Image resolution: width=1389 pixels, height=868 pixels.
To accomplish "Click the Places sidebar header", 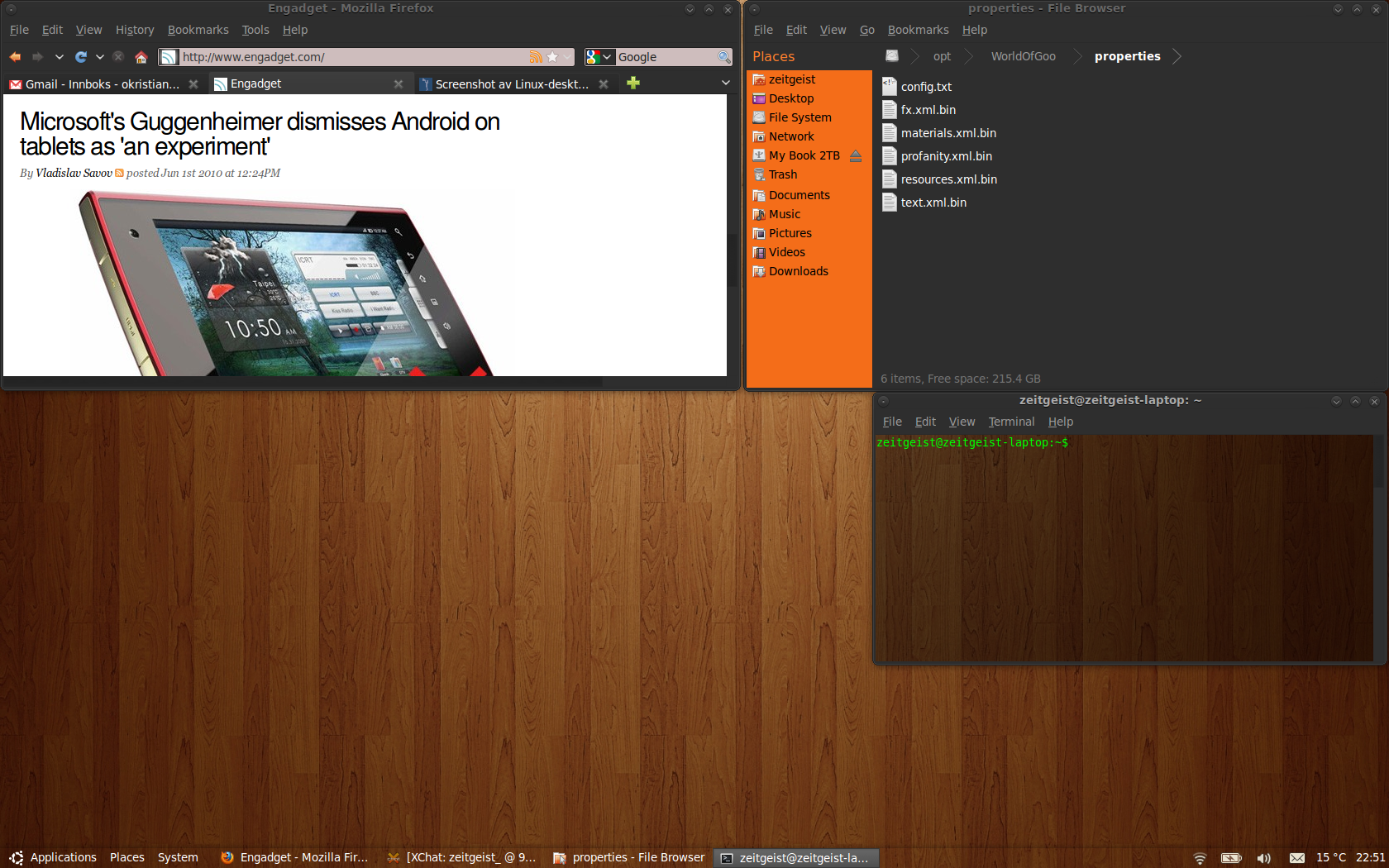I will point(774,56).
